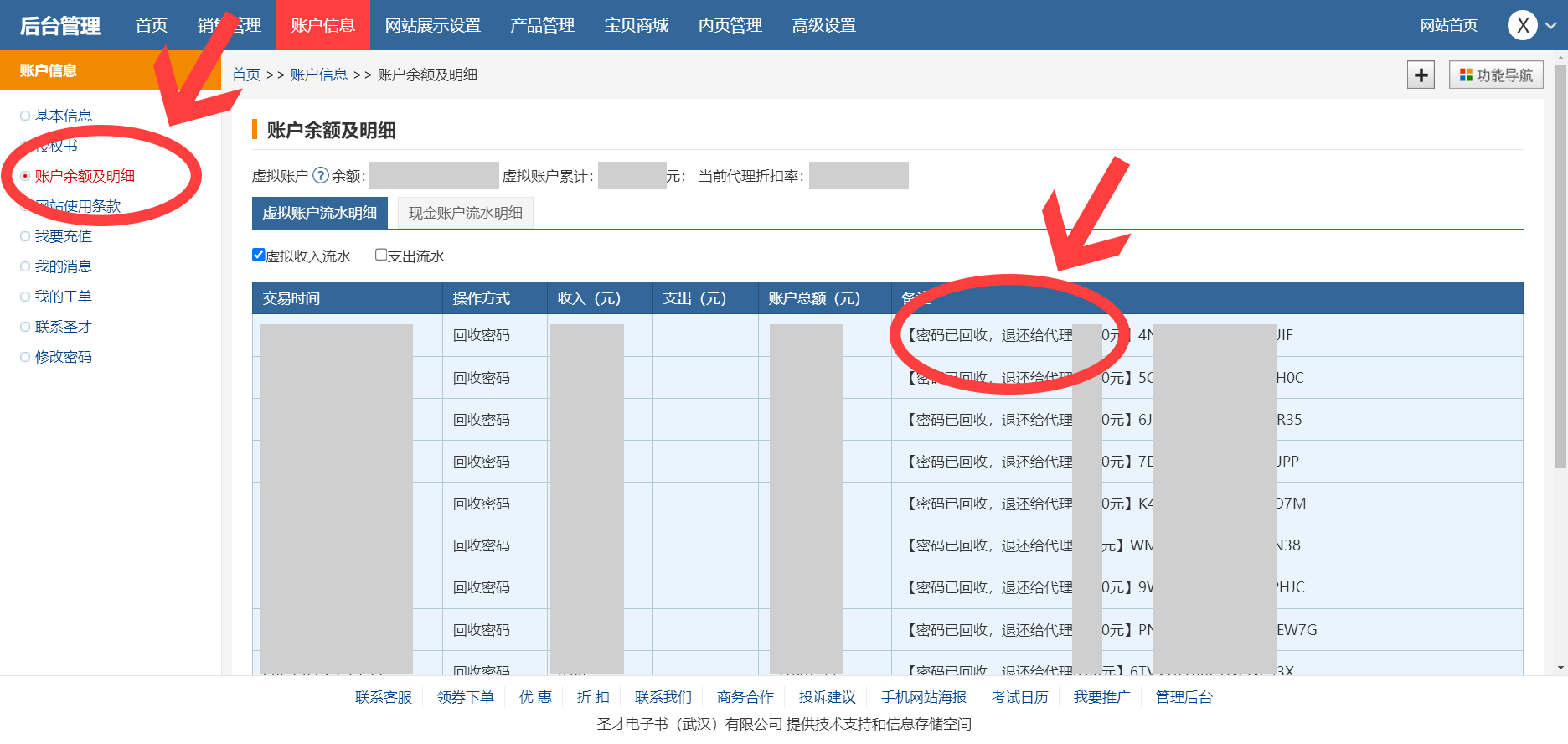Open the 产品管理 menu item
Viewport: 1568px width, 744px height.
tap(542, 26)
